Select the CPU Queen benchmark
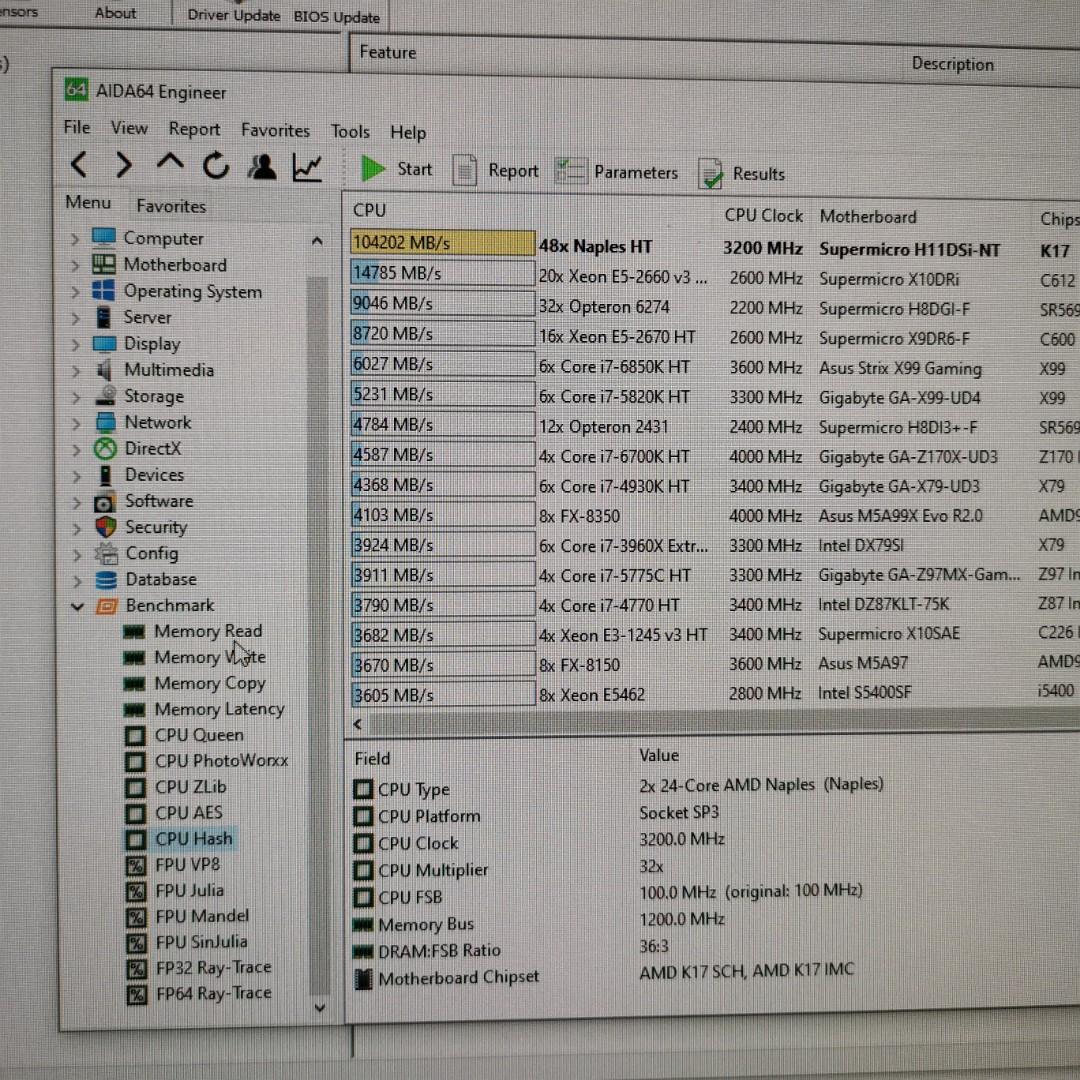 pyautogui.click(x=199, y=735)
